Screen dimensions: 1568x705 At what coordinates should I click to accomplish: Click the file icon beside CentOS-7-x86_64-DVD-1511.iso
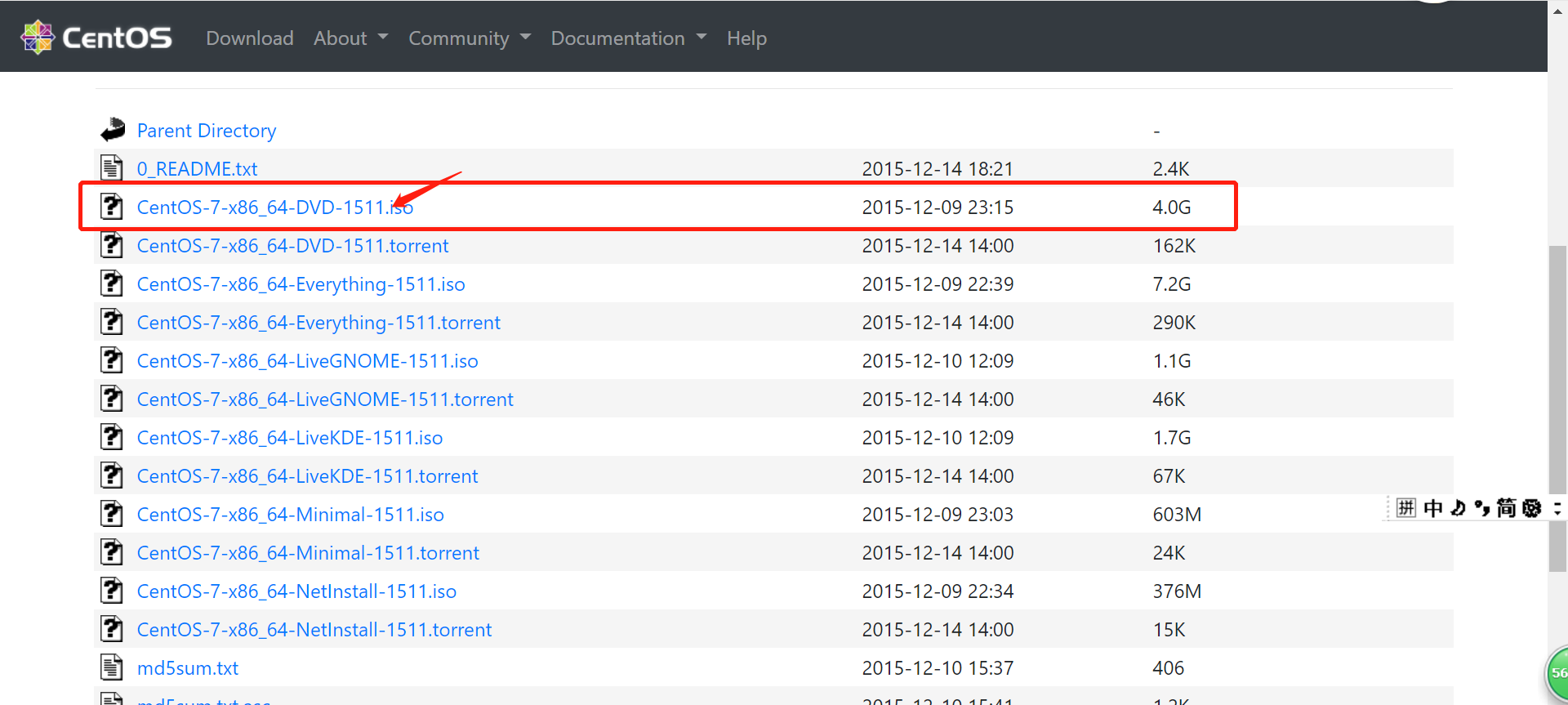coord(112,206)
